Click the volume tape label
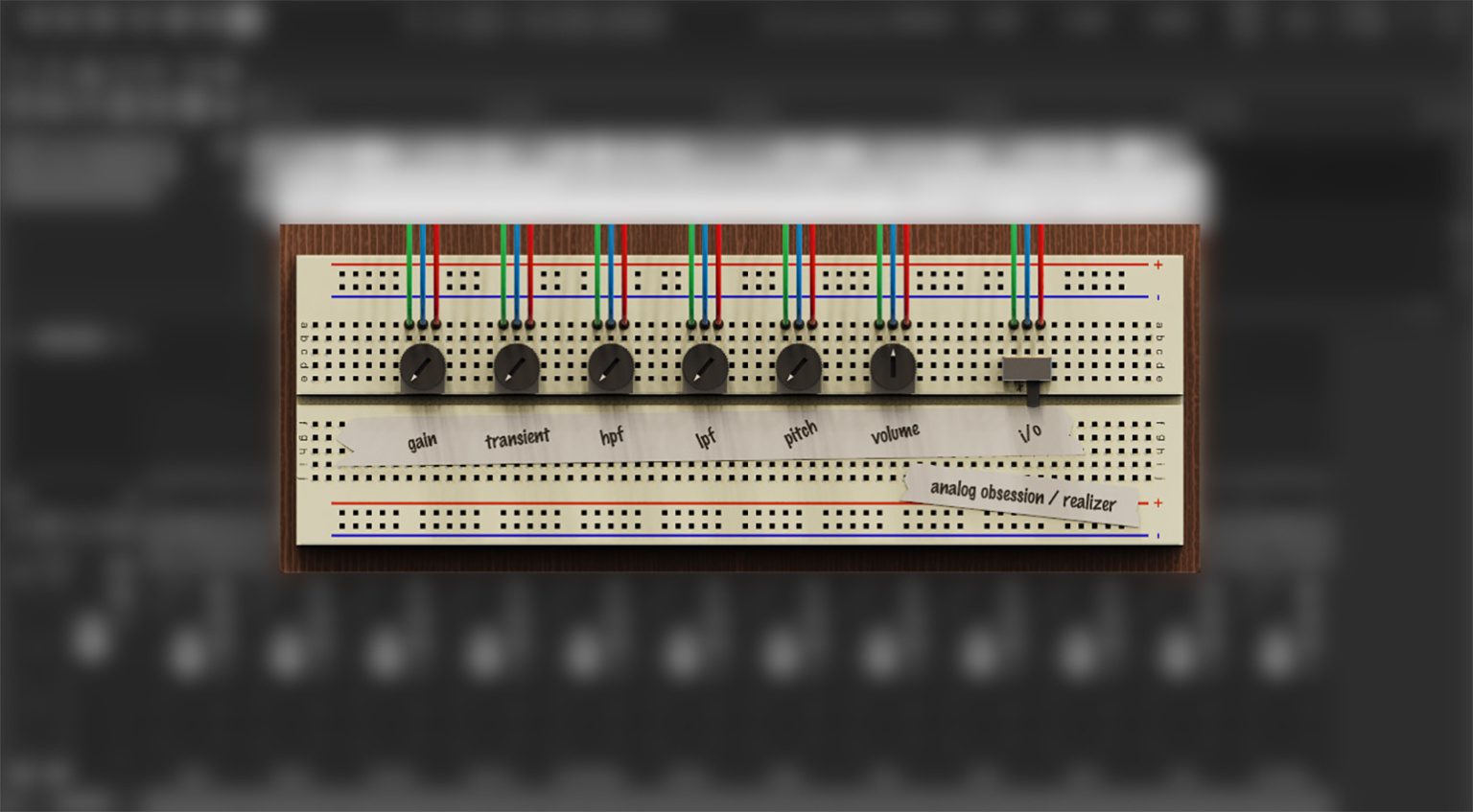This screenshot has height=812, width=1473. (895, 433)
